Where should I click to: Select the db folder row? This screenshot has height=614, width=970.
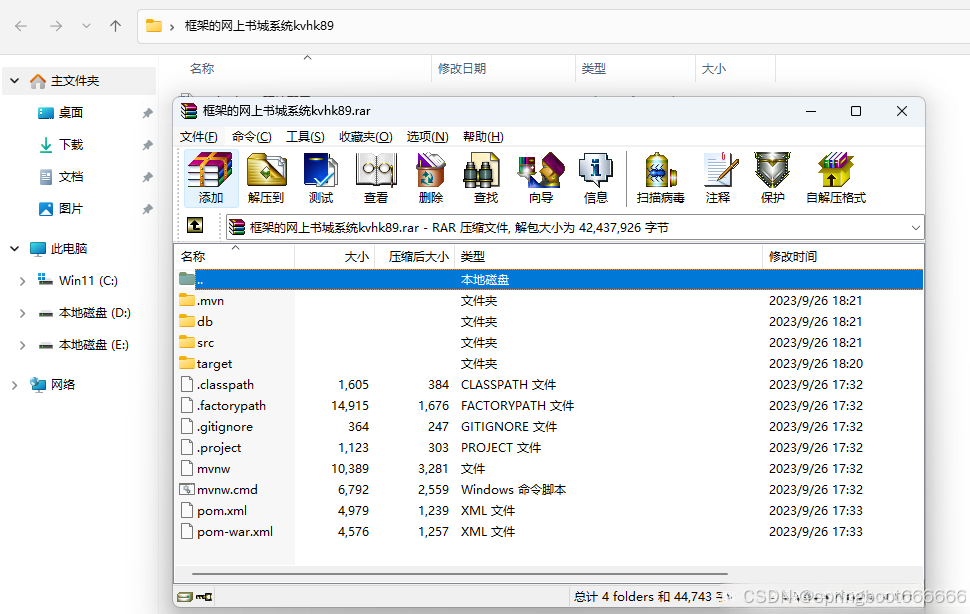click(549, 322)
